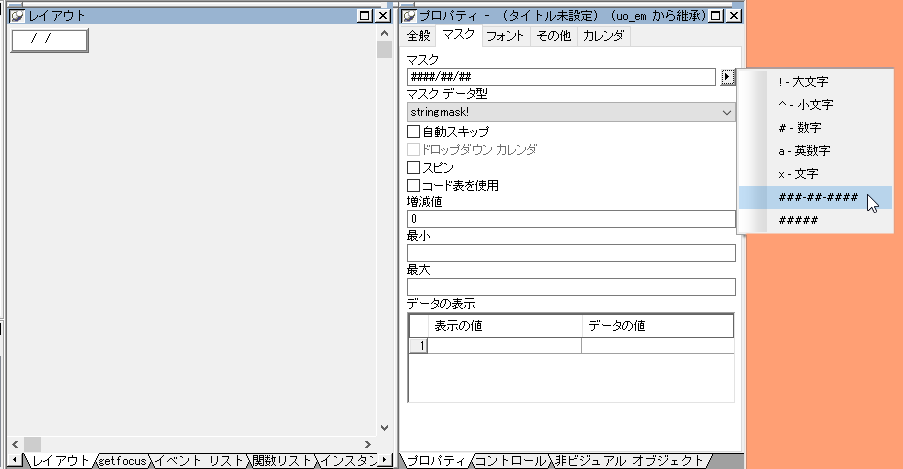Toggle the スピン checkbox
Viewport: 903px width, 469px height.
[414, 167]
